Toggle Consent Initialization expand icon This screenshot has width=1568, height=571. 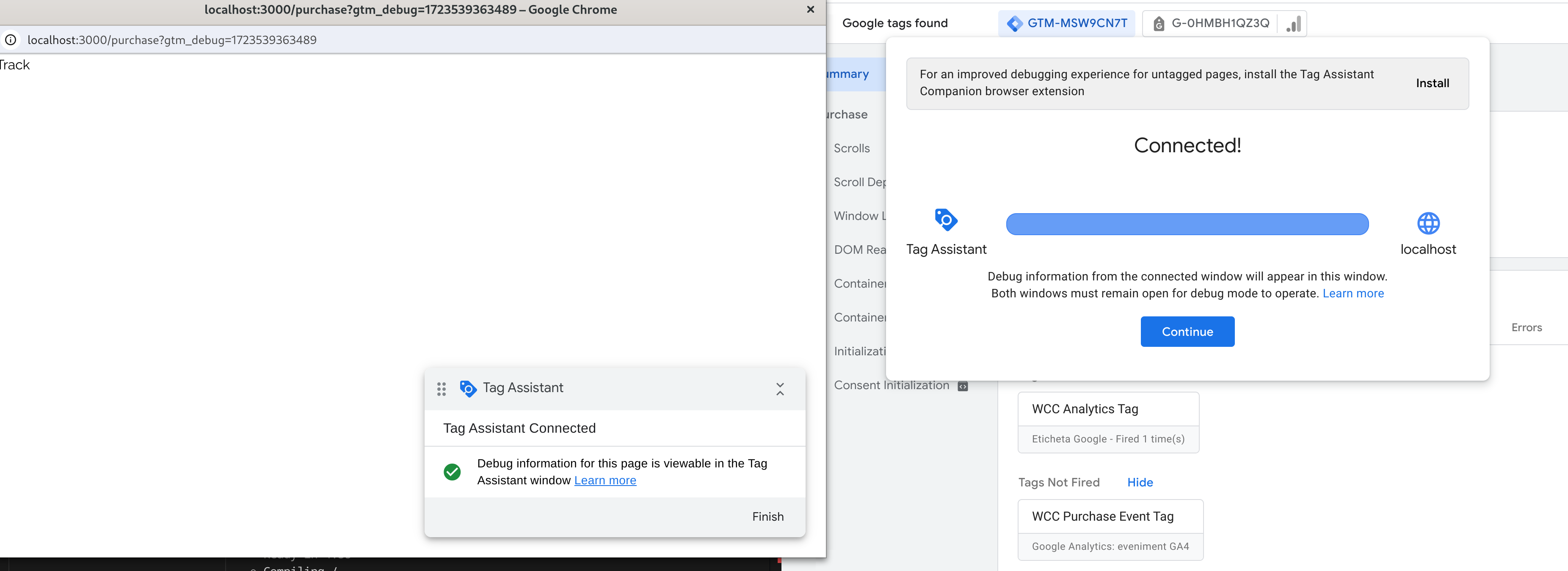(x=963, y=385)
